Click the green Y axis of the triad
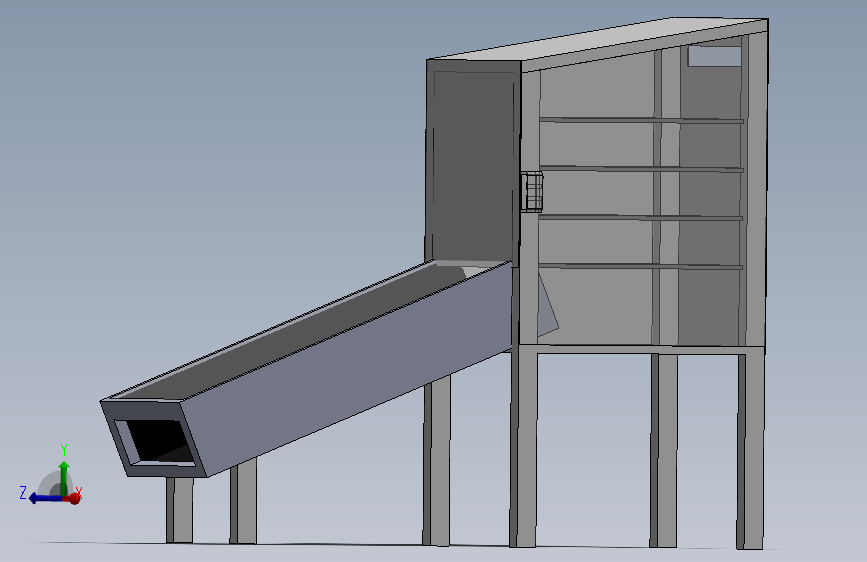Image resolution: width=867 pixels, height=562 pixels. (x=64, y=477)
